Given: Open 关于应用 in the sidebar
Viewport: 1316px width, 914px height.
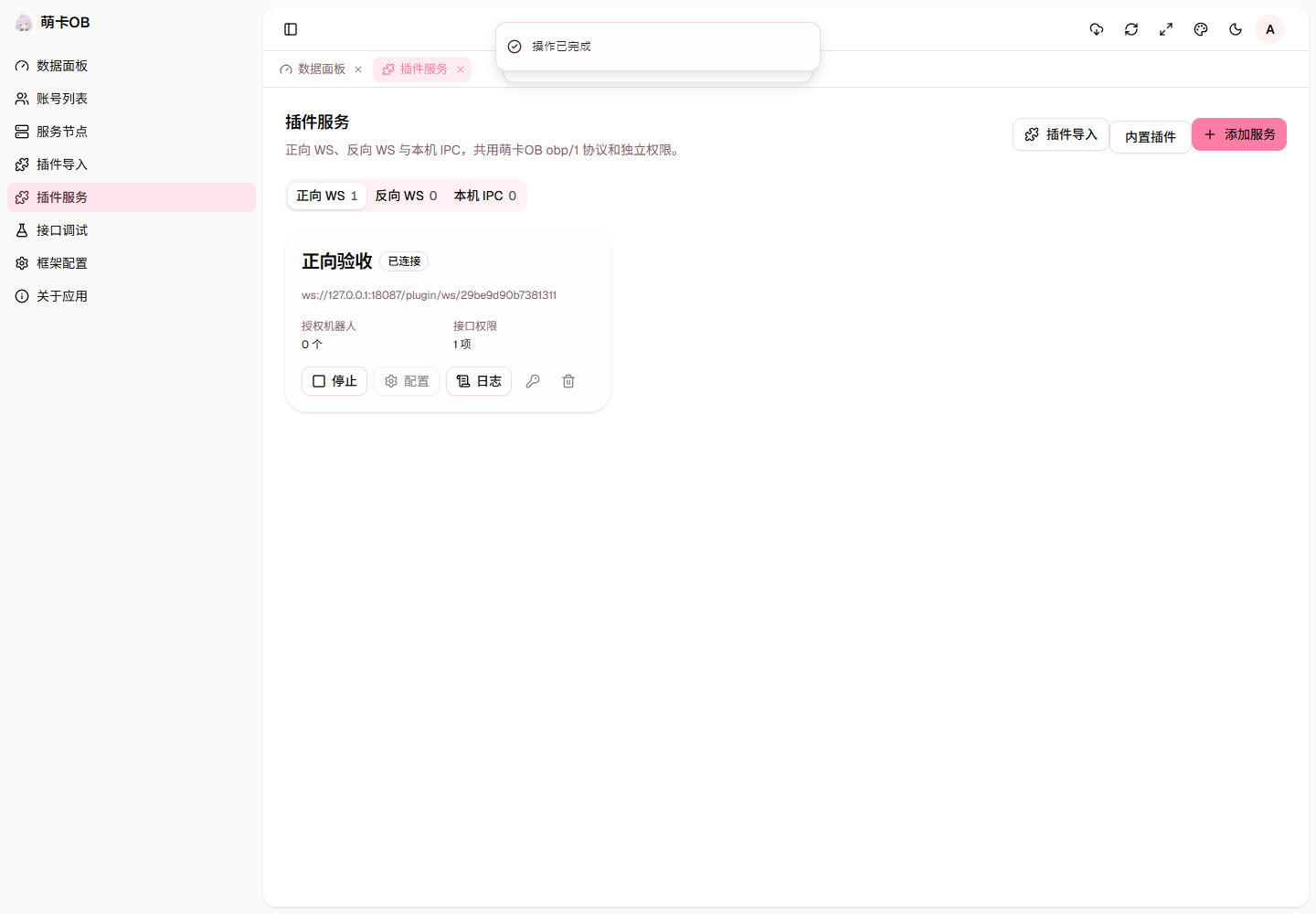Looking at the screenshot, I should pos(132,296).
